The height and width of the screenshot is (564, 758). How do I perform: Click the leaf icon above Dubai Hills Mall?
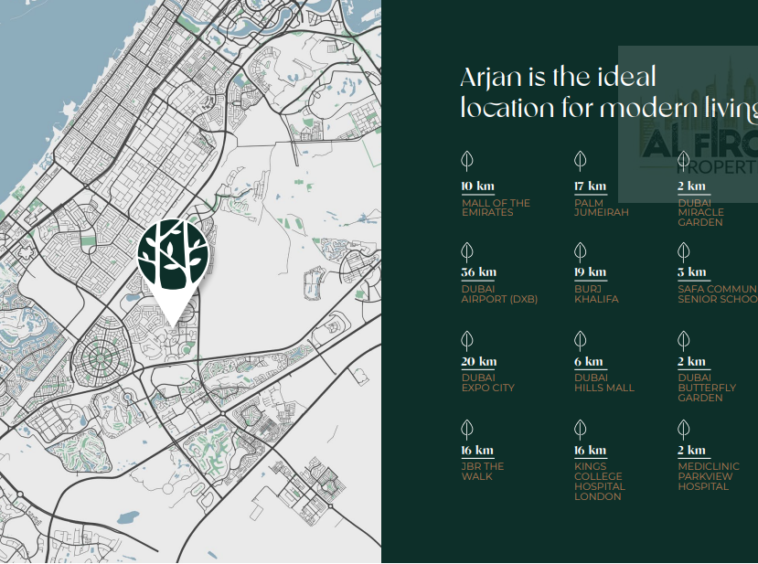pyautogui.click(x=580, y=341)
